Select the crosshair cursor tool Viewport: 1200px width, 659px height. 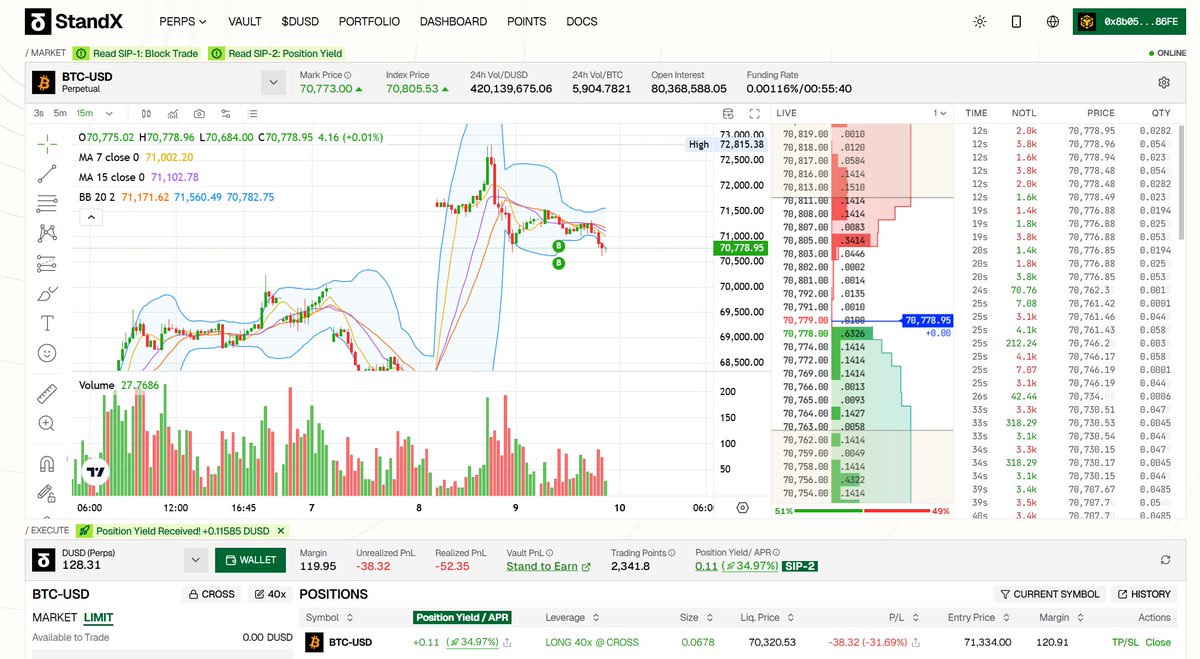47,143
